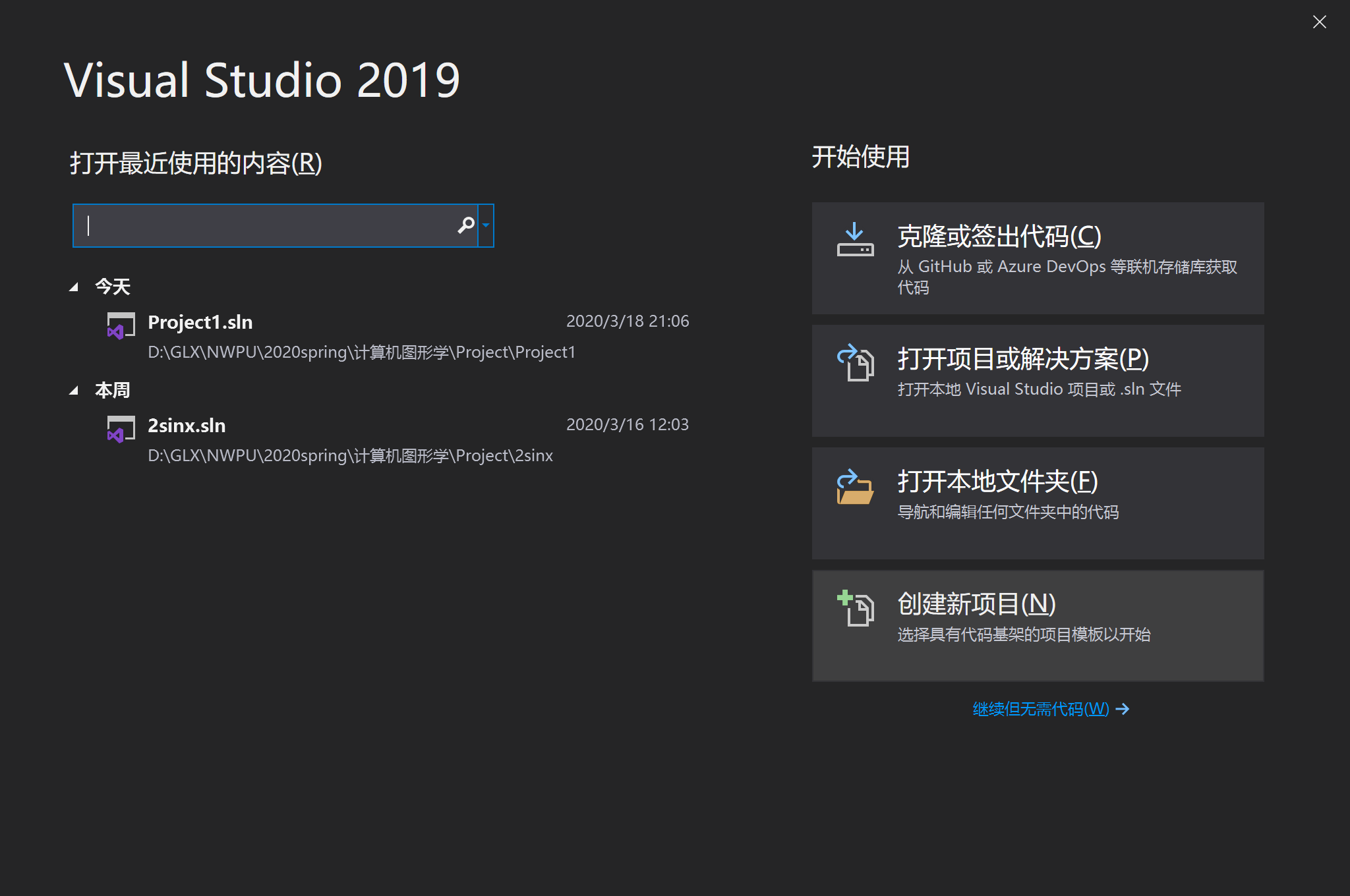Click the open folder icon
1350x896 pixels.
[x=855, y=486]
